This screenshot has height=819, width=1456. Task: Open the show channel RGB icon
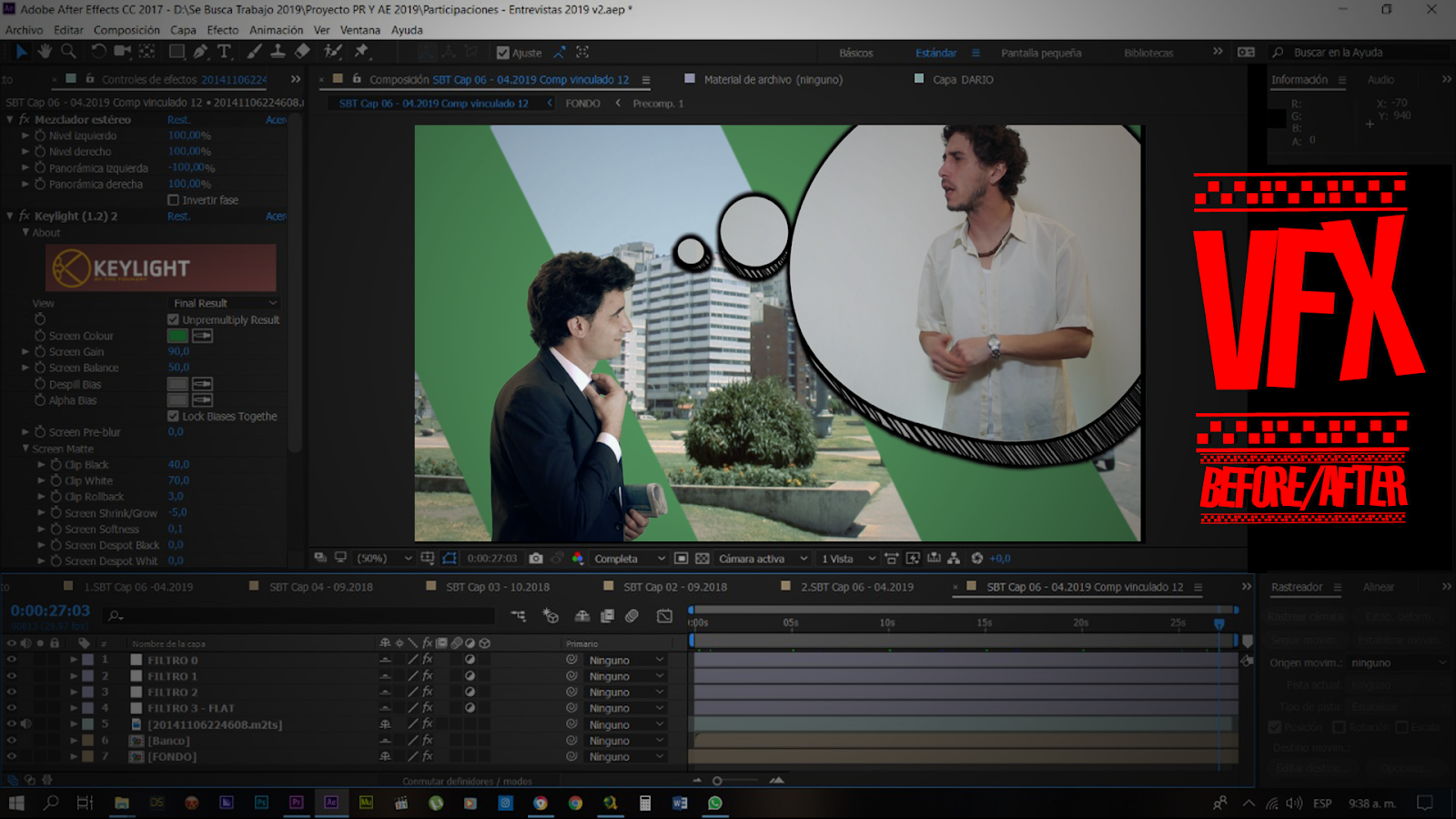click(x=578, y=558)
